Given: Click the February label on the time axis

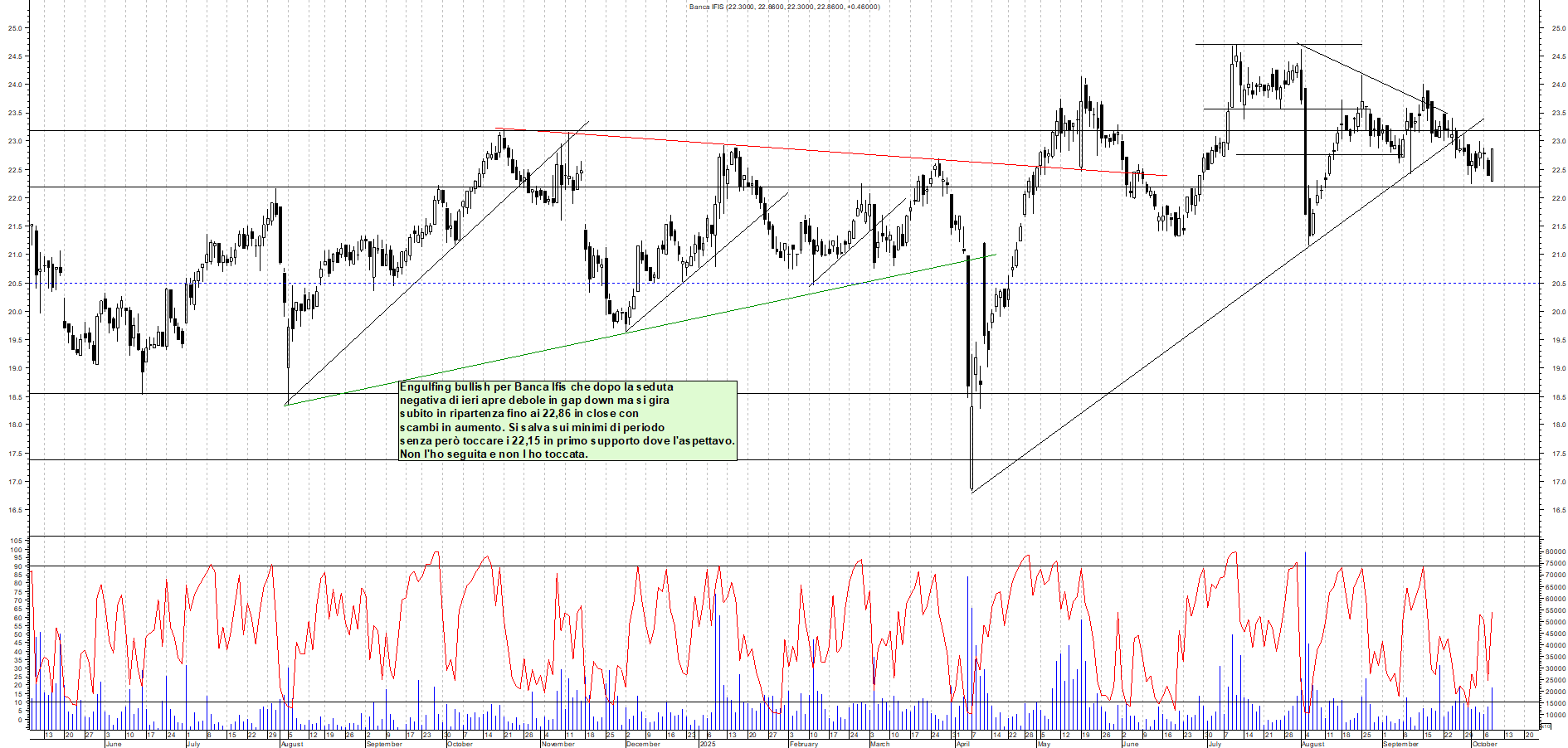Looking at the screenshot, I should pos(803,744).
